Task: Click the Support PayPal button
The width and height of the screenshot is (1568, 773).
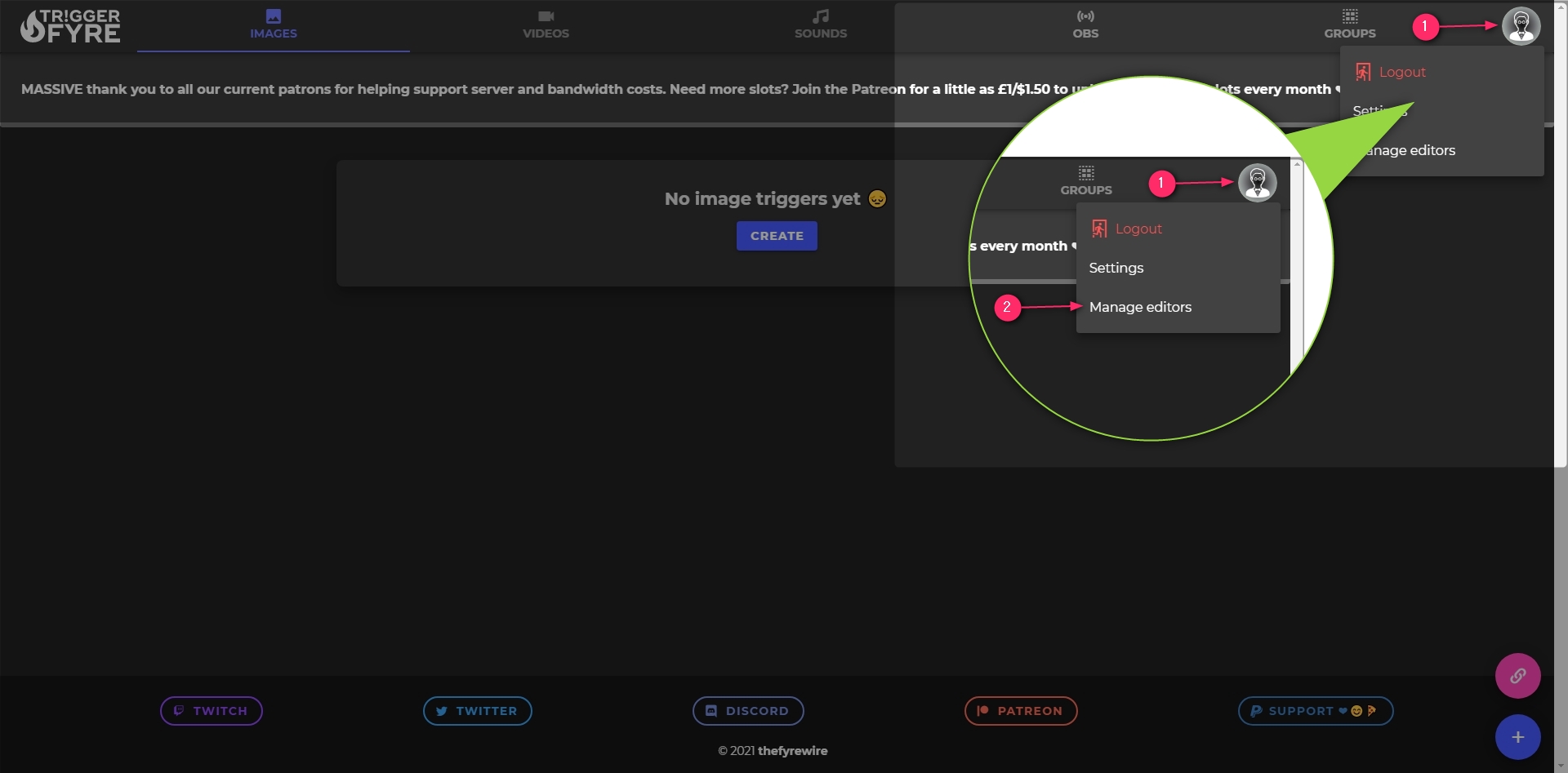Action: (x=1315, y=711)
